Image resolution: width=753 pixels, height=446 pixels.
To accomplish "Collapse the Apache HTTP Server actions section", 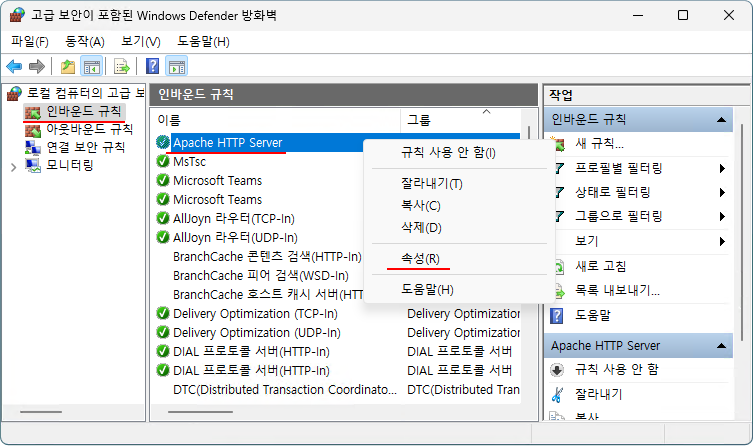I will (721, 346).
